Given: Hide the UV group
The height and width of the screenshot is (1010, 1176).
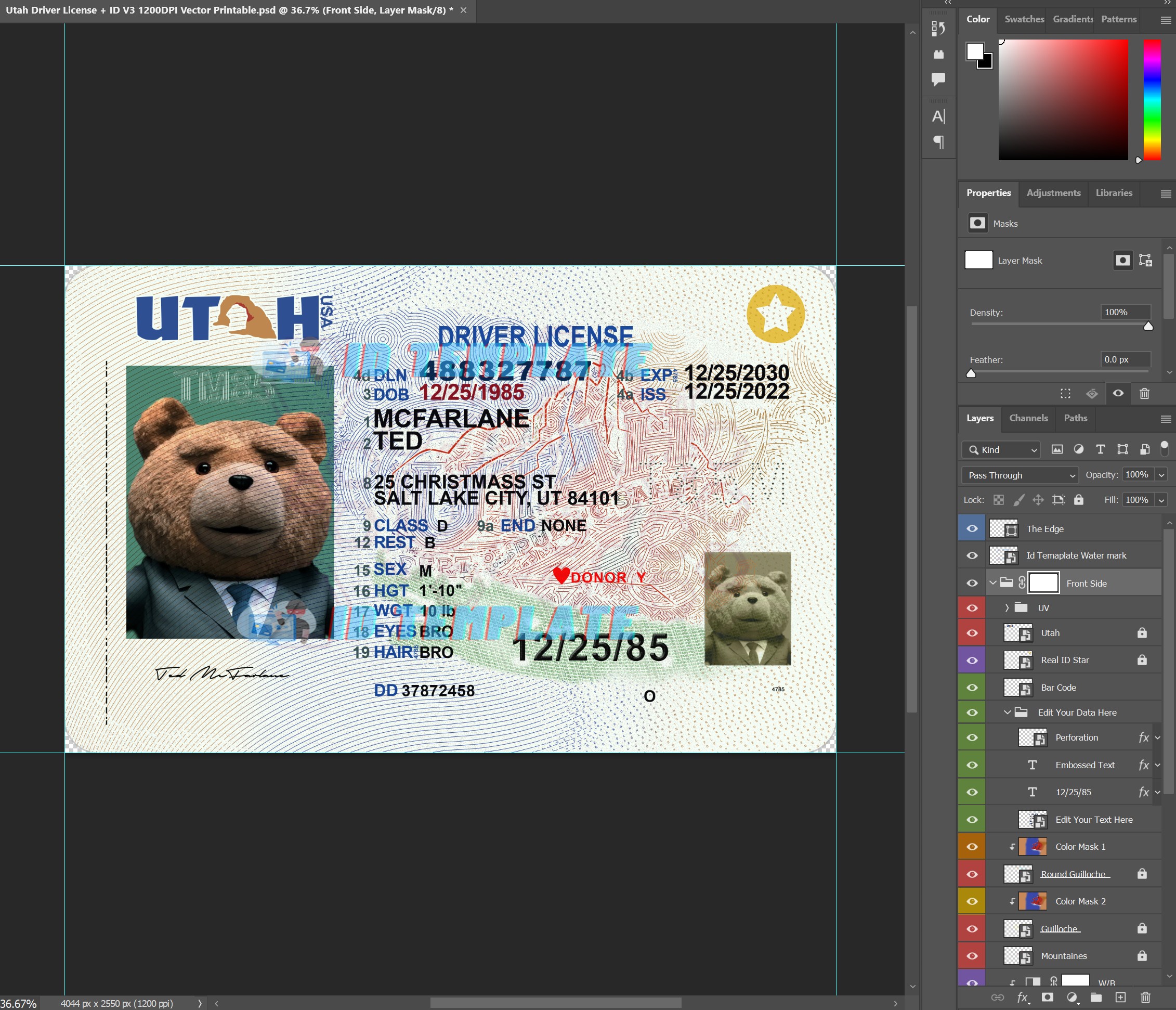Looking at the screenshot, I should pos(972,608).
